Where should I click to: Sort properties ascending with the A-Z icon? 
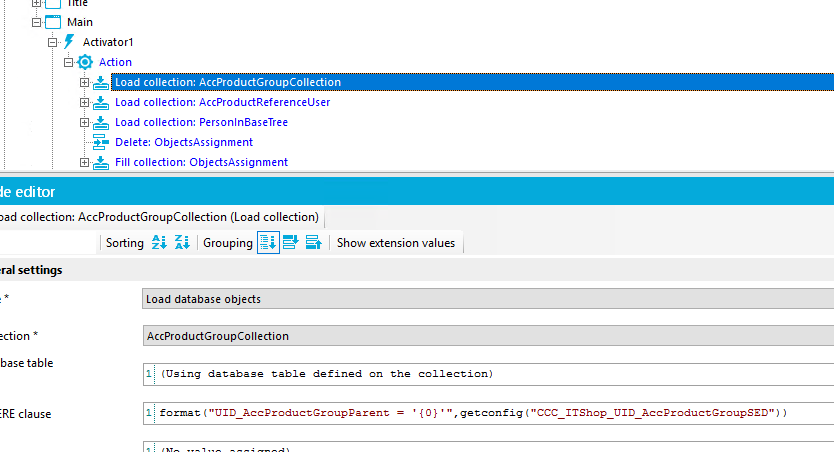[159, 243]
